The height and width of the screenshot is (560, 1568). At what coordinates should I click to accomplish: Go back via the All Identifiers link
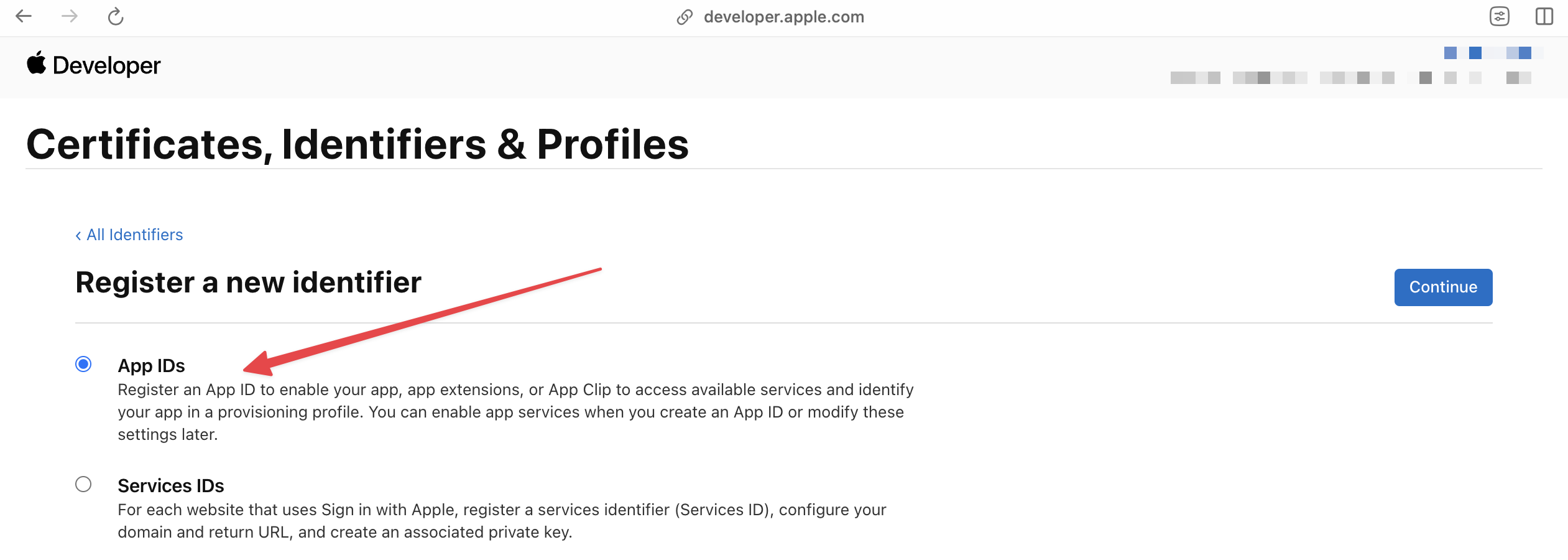[134, 235]
